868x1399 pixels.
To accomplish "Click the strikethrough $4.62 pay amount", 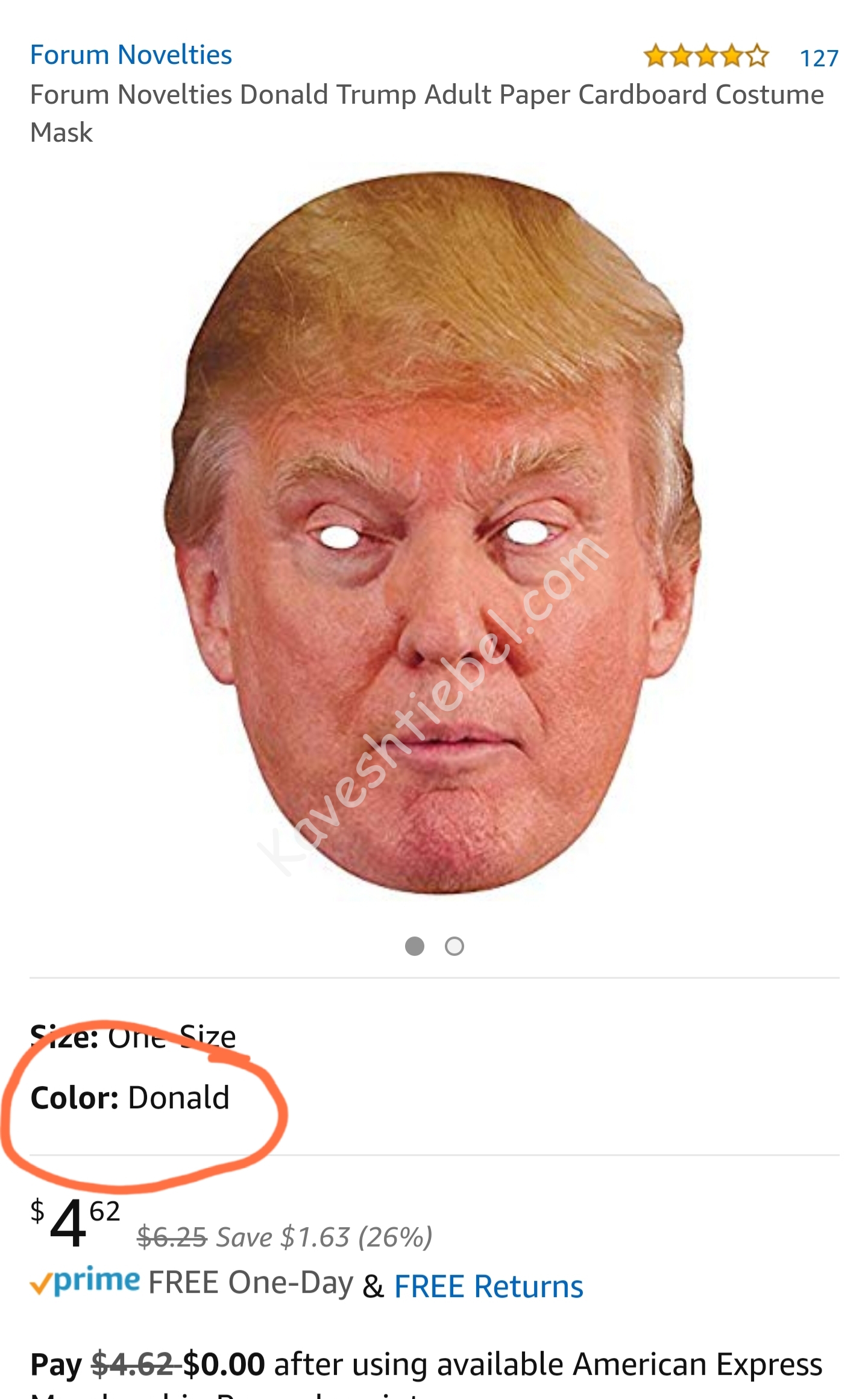I will (x=133, y=1364).
